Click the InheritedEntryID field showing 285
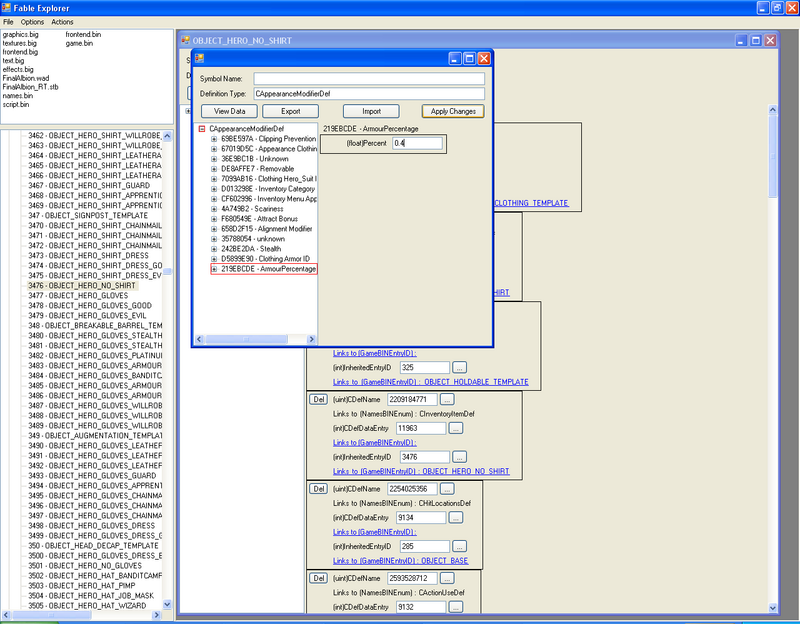Image resolution: width=800 pixels, height=624 pixels. pos(424,546)
